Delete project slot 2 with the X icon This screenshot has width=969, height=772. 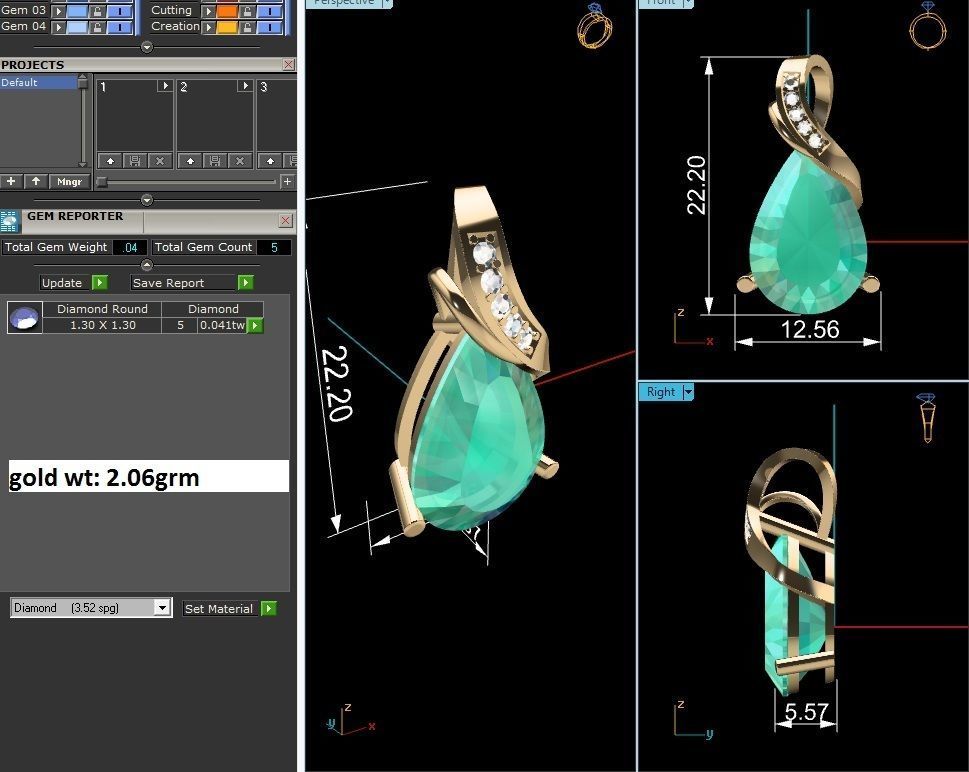pos(240,161)
